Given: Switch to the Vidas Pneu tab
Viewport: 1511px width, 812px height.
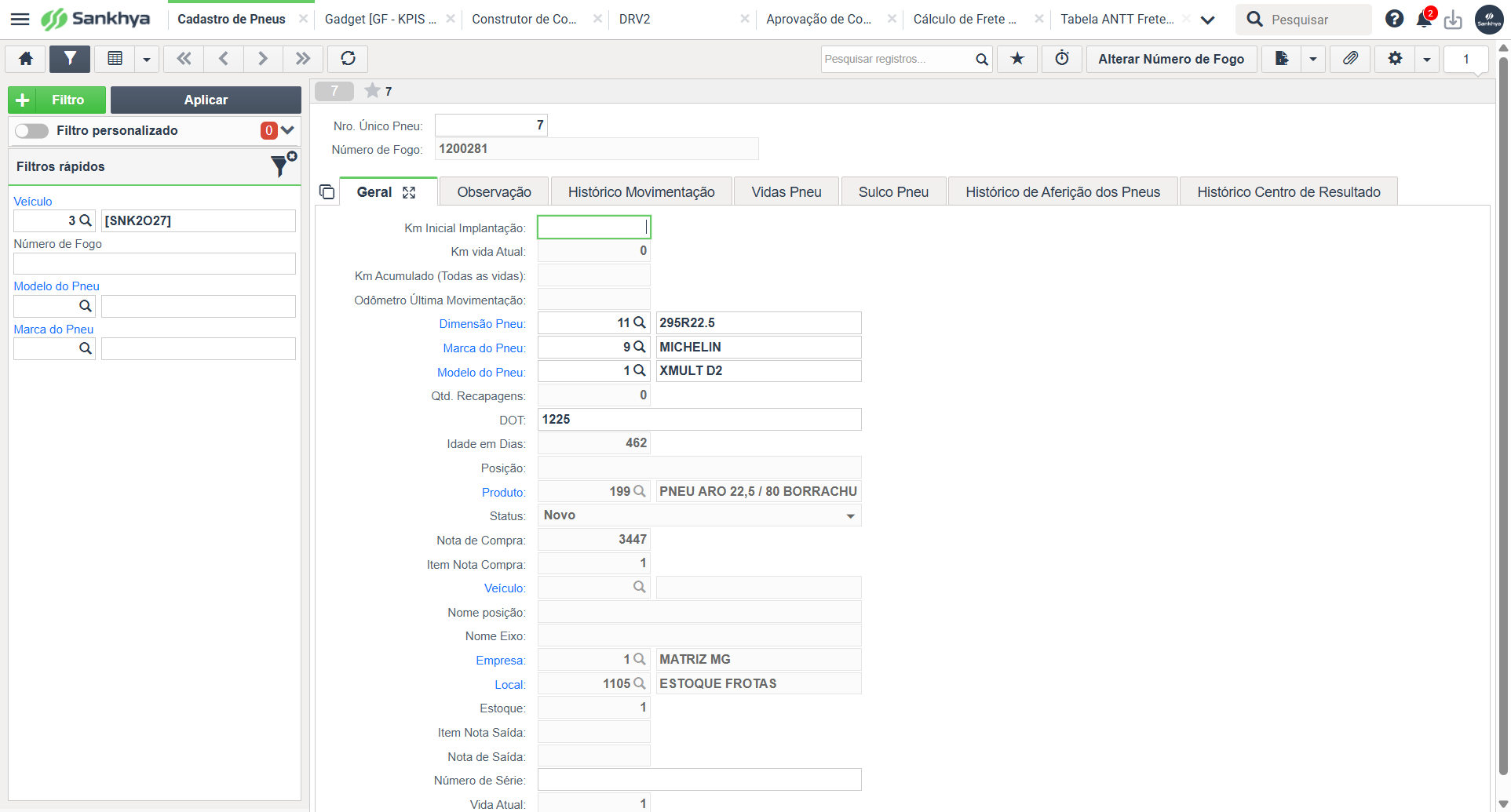Looking at the screenshot, I should tap(787, 192).
